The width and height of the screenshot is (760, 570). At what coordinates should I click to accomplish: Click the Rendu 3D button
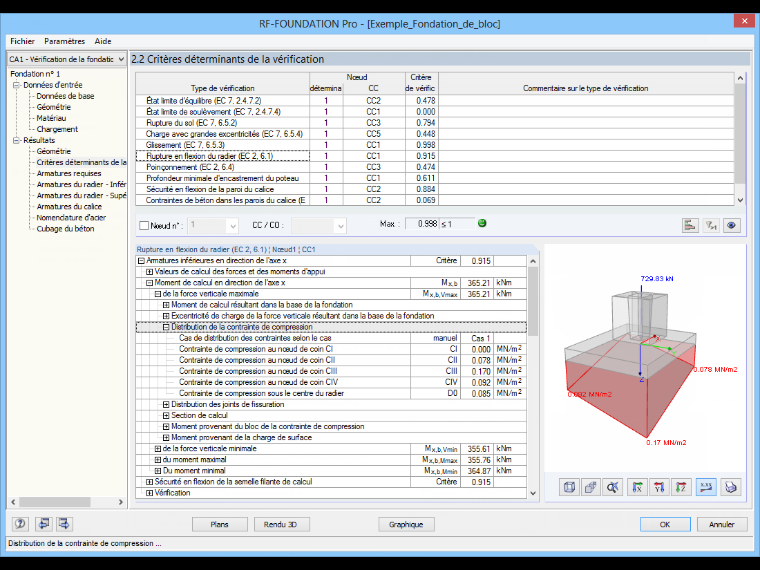(x=280, y=524)
